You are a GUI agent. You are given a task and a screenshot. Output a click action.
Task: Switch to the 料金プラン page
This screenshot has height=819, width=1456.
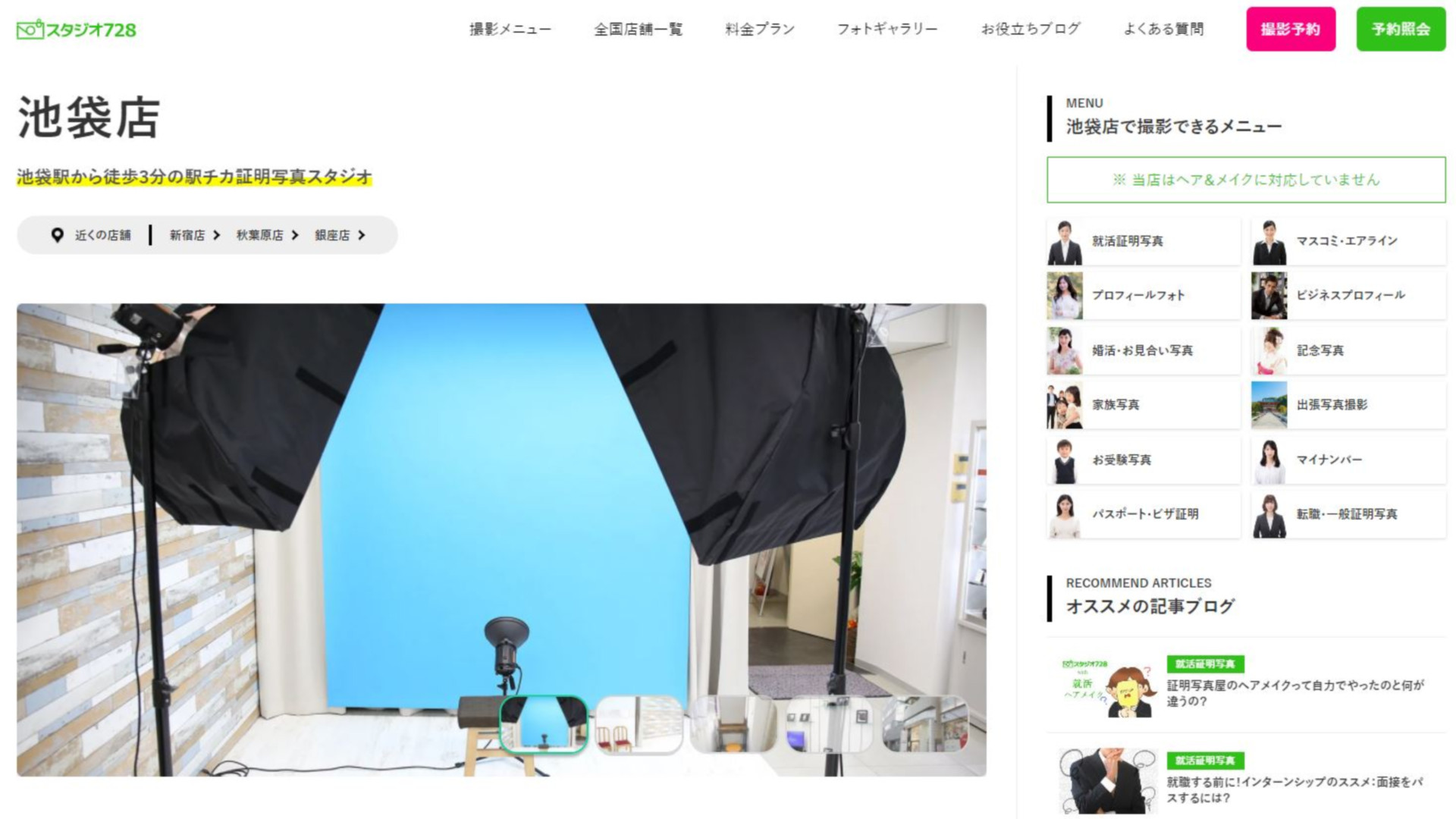pyautogui.click(x=759, y=28)
